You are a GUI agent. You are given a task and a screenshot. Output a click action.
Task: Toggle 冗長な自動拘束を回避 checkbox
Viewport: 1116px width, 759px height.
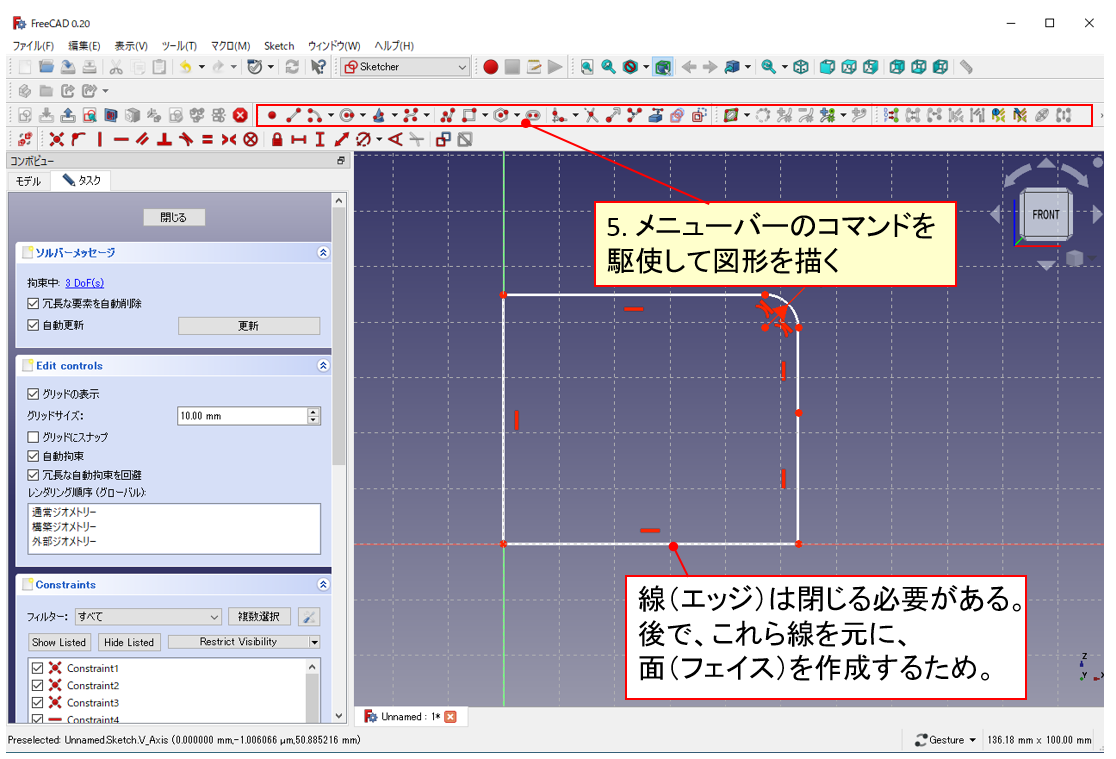coord(33,475)
